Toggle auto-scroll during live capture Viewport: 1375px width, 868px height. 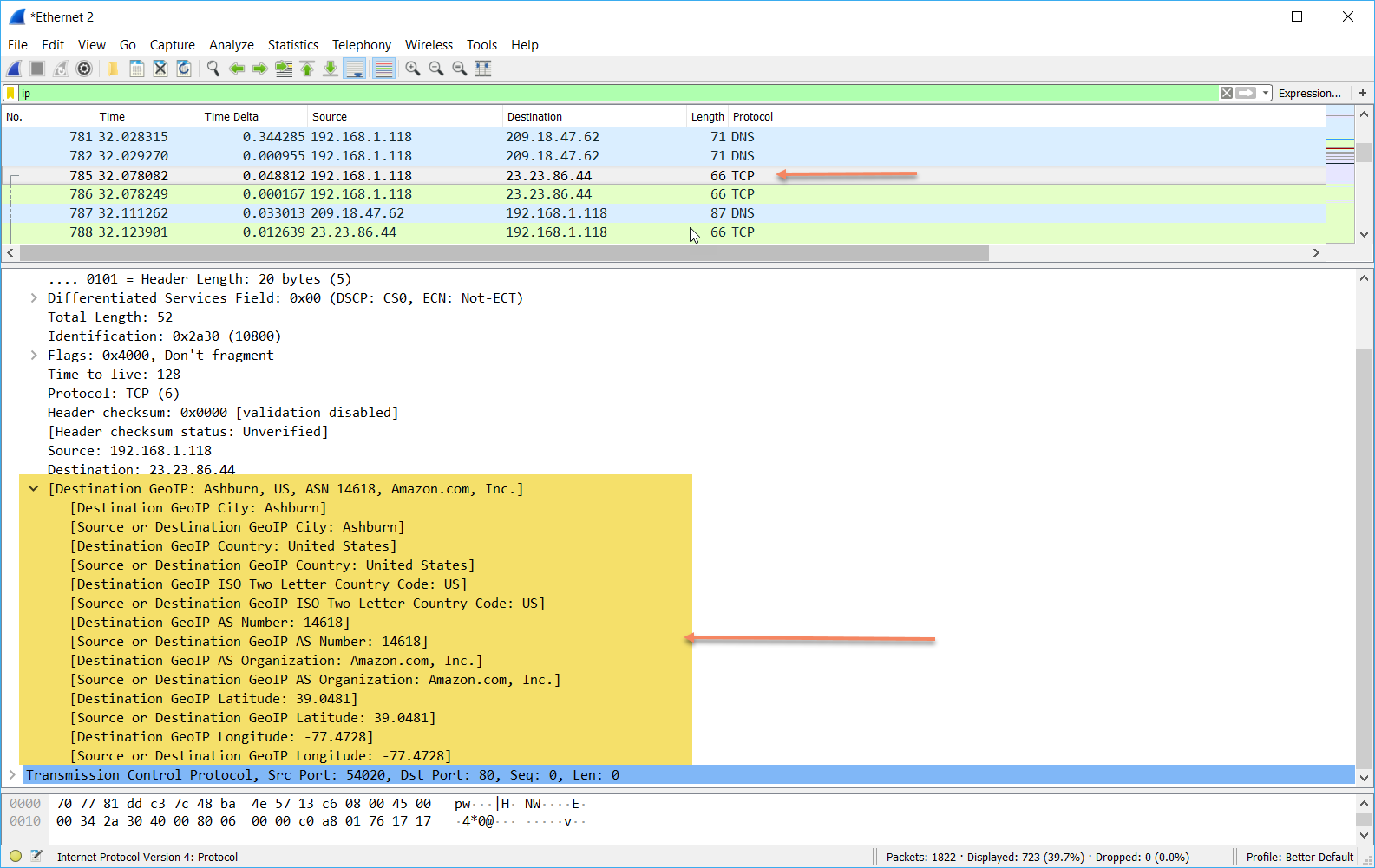(x=355, y=69)
